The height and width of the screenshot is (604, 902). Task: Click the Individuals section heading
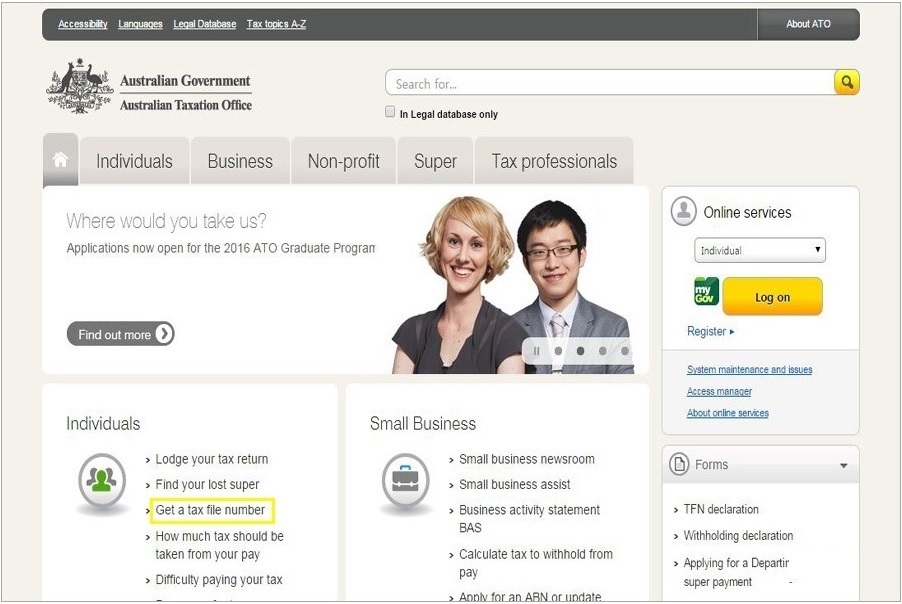pos(103,423)
